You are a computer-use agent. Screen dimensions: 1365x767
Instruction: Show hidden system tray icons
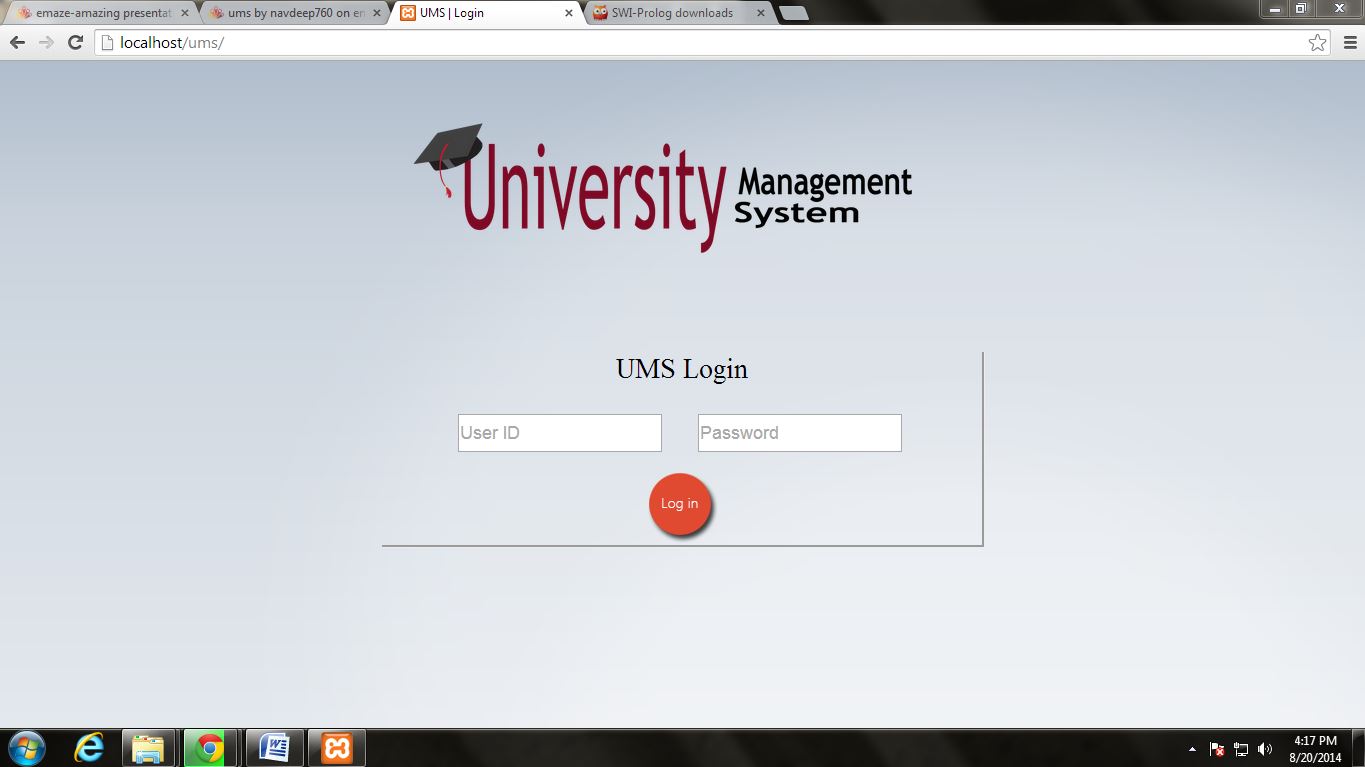tap(1192, 749)
